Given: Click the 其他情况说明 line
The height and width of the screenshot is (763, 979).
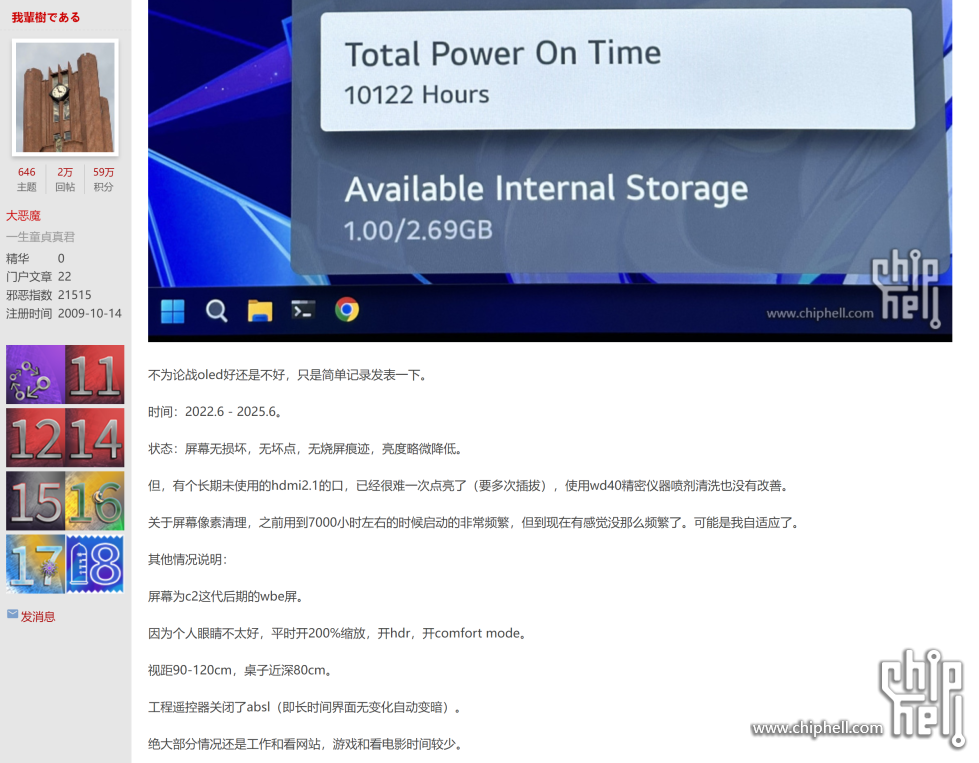Looking at the screenshot, I should click(x=188, y=559).
